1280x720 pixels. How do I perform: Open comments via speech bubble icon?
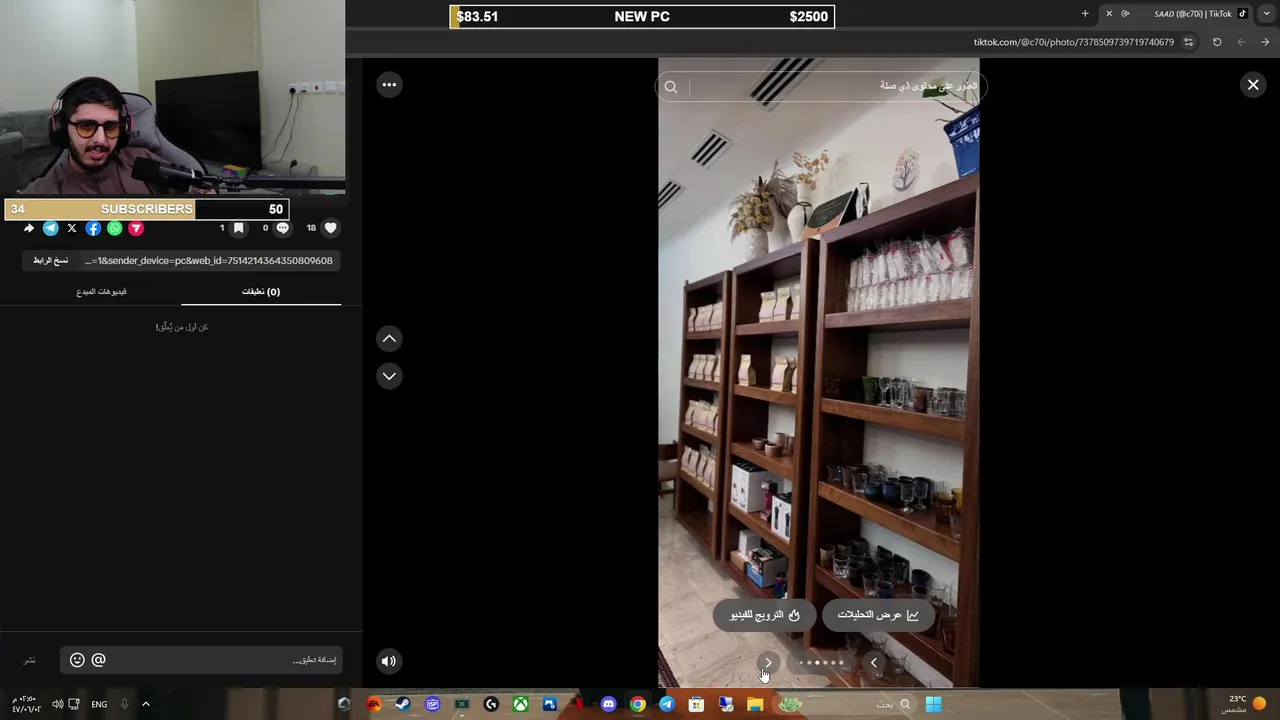pyautogui.click(x=282, y=228)
